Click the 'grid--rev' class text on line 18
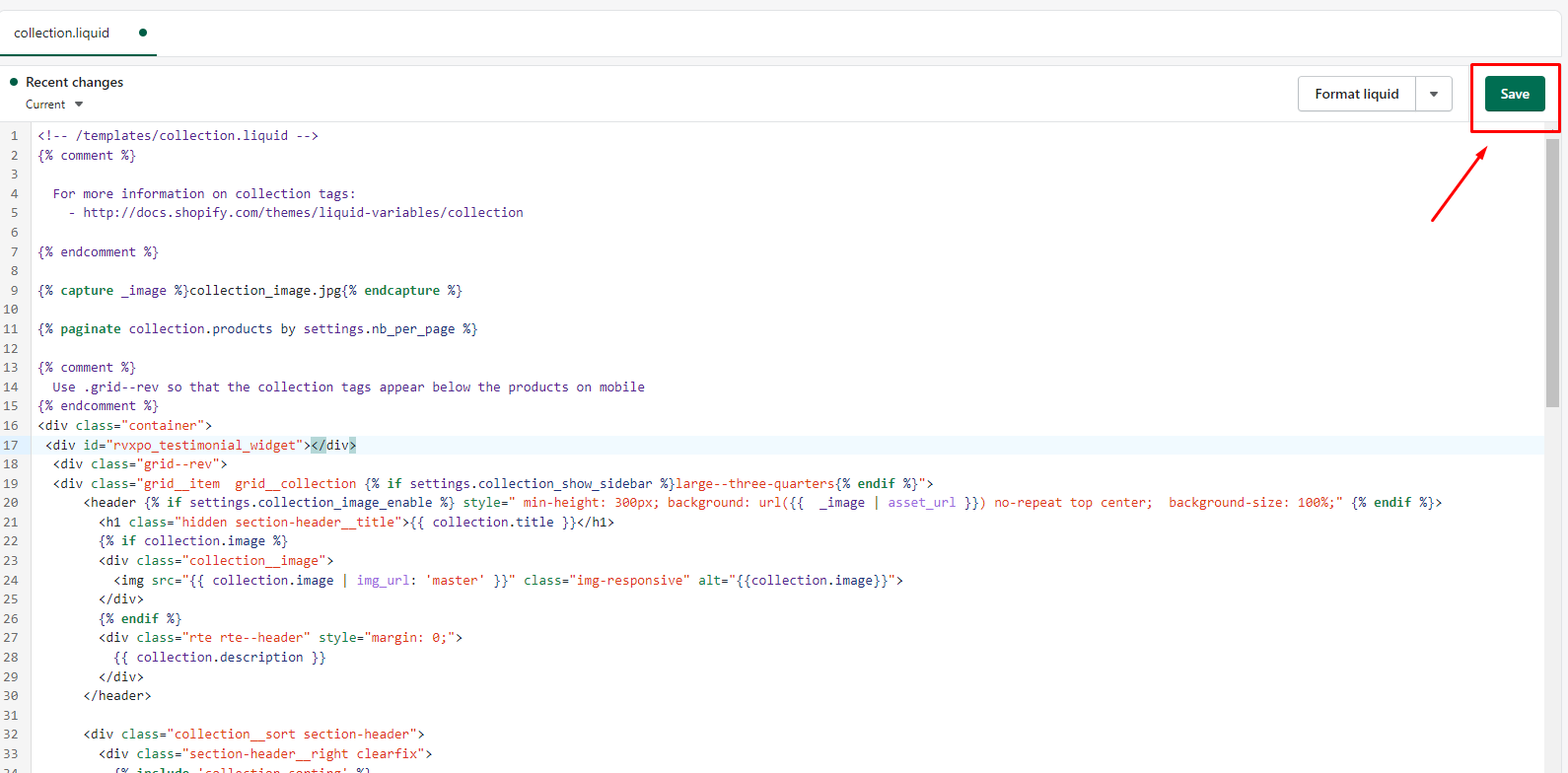The image size is (1568, 773). pyautogui.click(x=182, y=463)
